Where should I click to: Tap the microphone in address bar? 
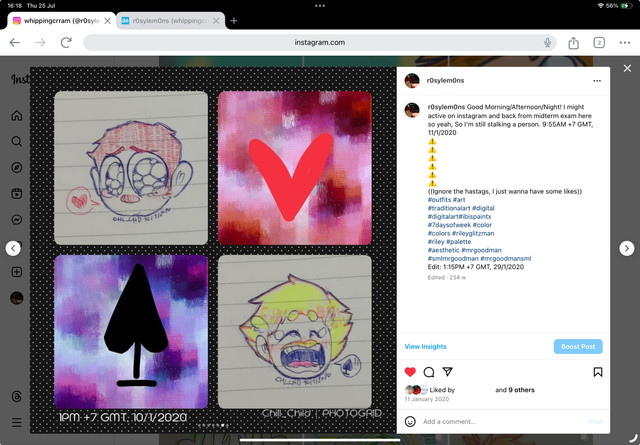(547, 42)
